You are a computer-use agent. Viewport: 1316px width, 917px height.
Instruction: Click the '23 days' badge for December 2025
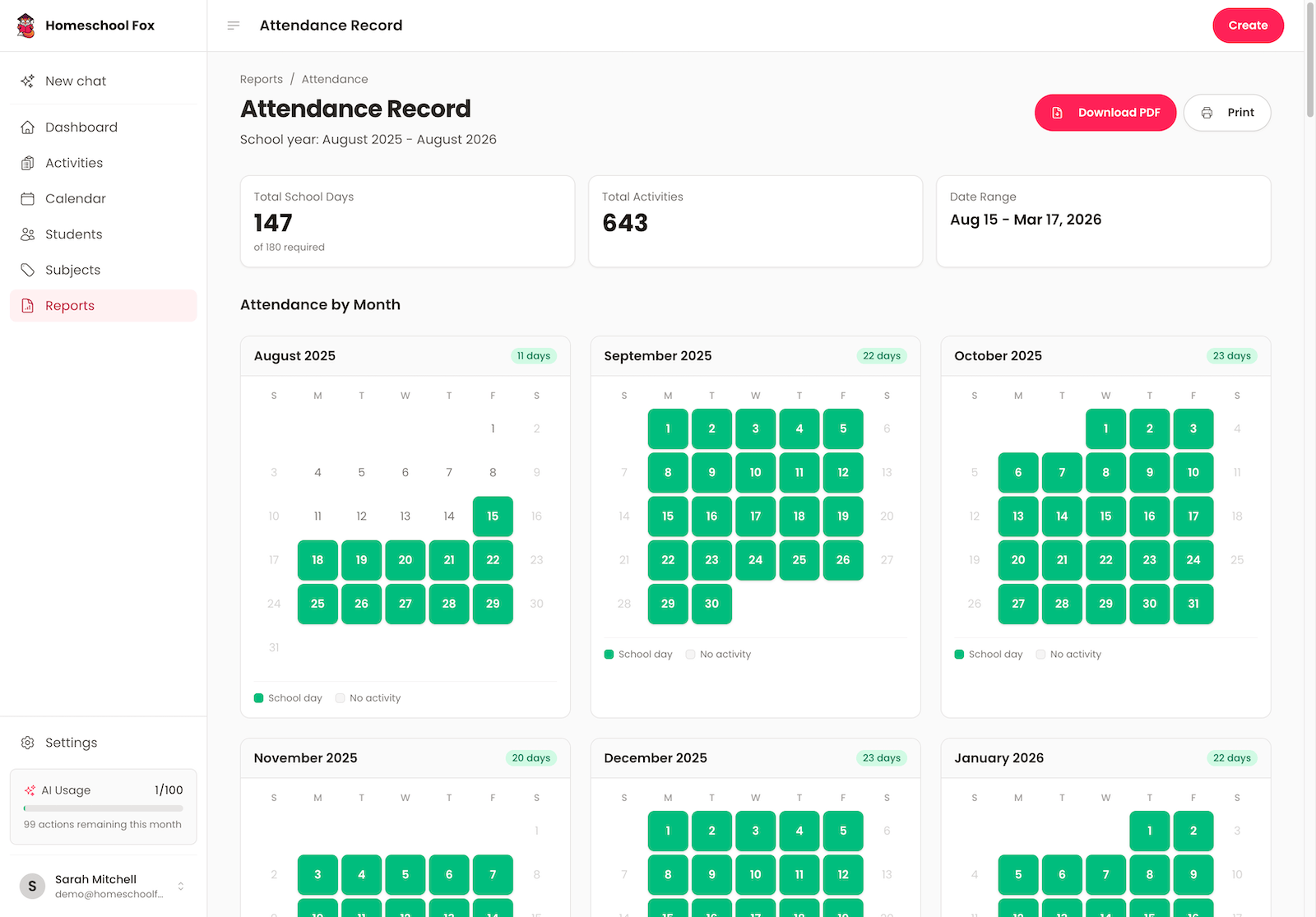(x=882, y=758)
